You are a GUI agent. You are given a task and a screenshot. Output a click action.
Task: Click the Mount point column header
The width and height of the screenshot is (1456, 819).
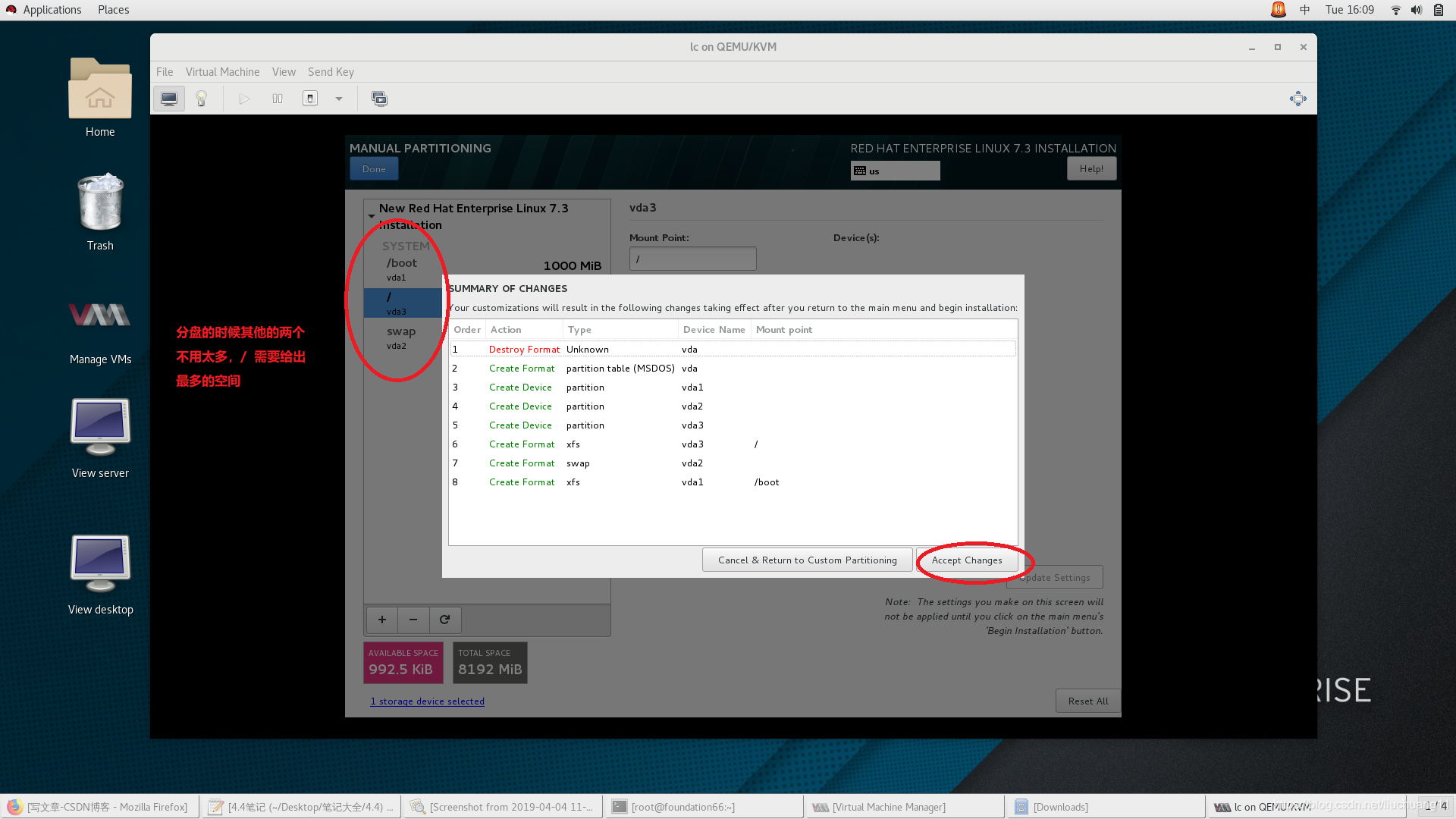click(883, 330)
